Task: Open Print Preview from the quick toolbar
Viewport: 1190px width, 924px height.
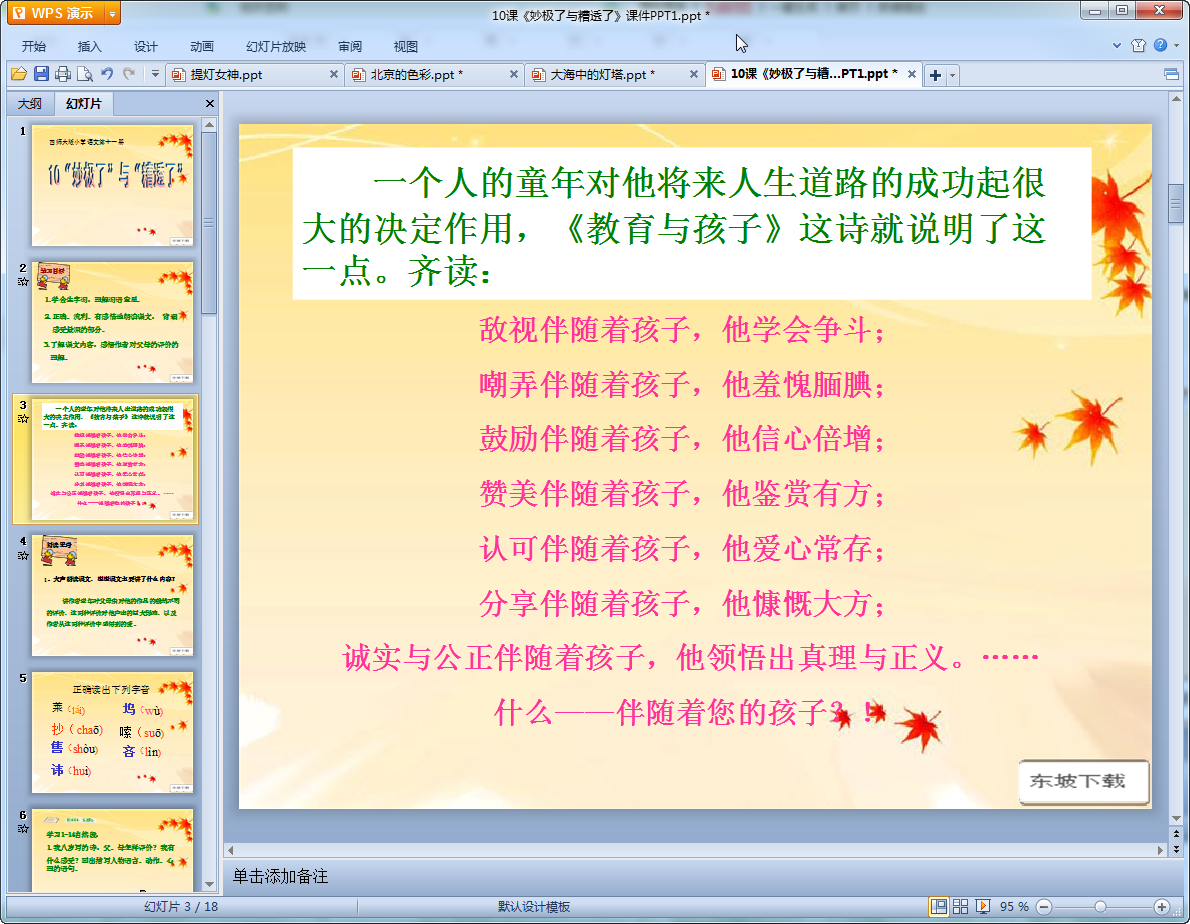Action: tap(84, 74)
